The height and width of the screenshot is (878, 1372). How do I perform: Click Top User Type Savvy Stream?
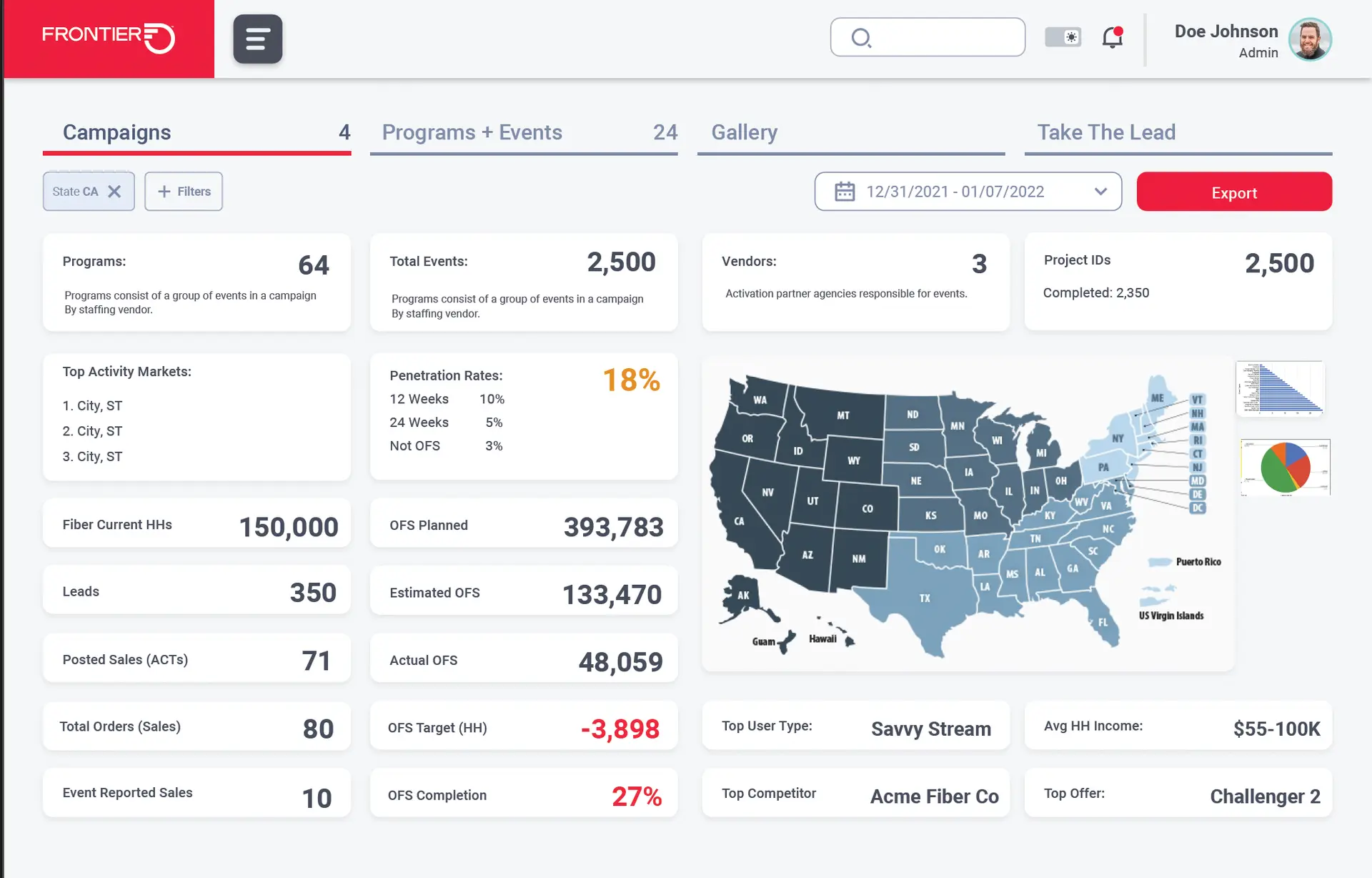click(x=930, y=729)
